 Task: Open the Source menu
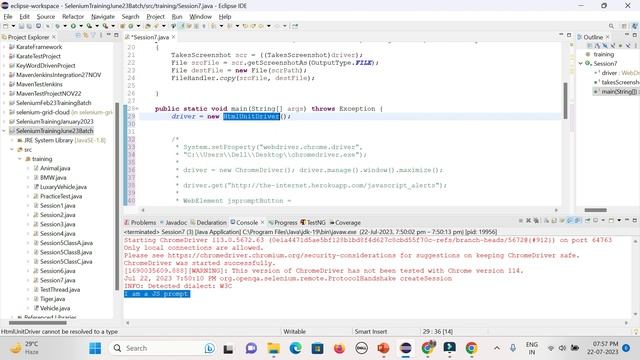(46, 17)
